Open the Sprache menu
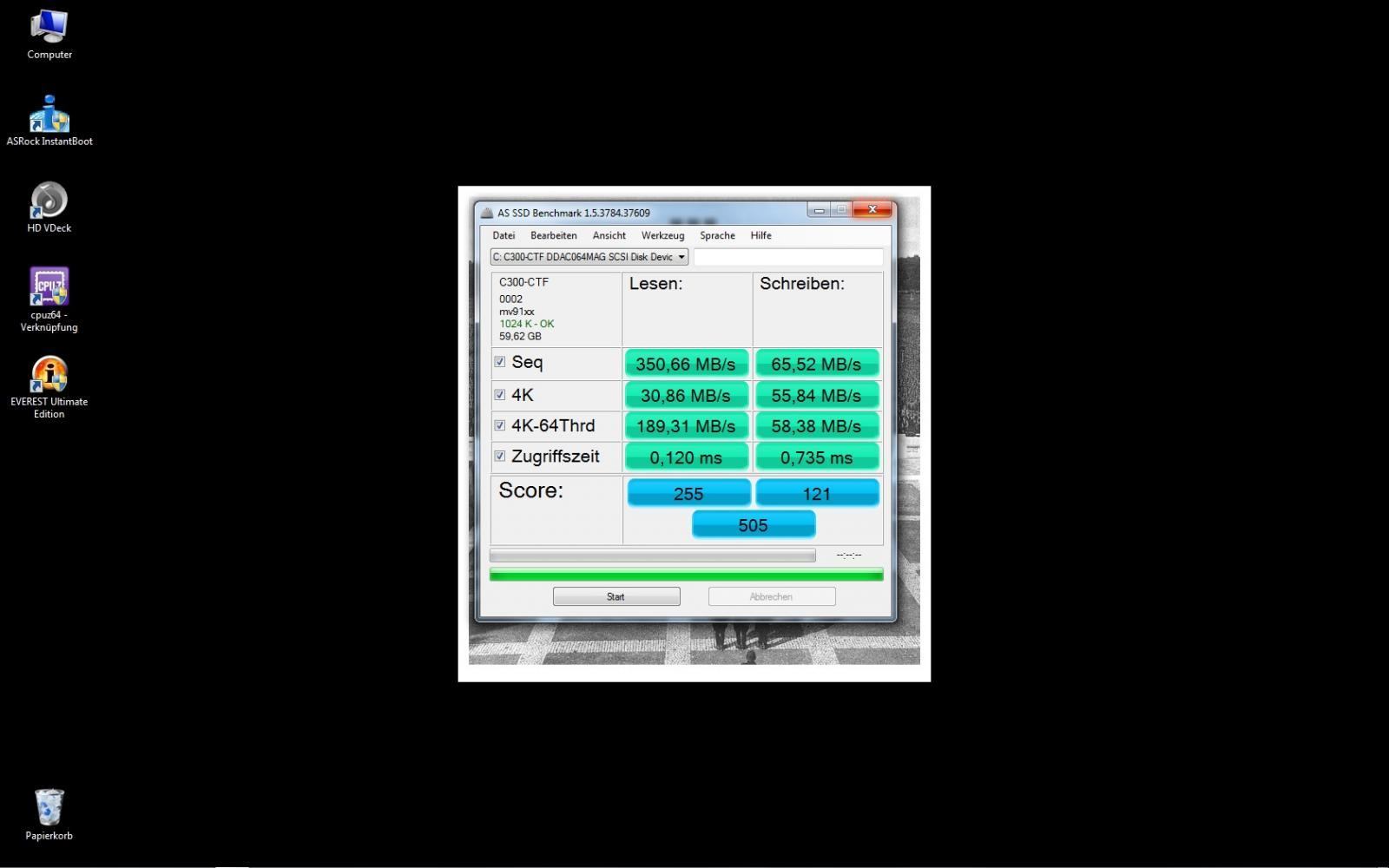 (x=717, y=235)
